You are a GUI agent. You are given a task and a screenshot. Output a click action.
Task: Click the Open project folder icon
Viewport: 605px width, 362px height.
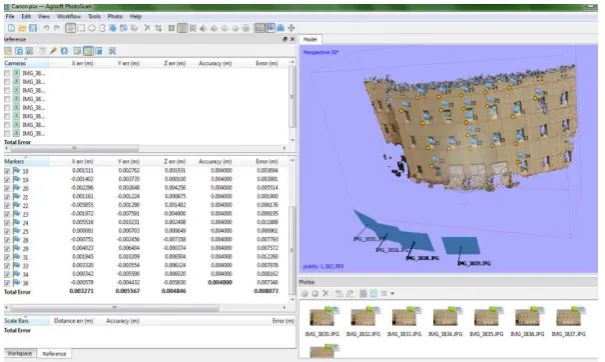pos(22,28)
